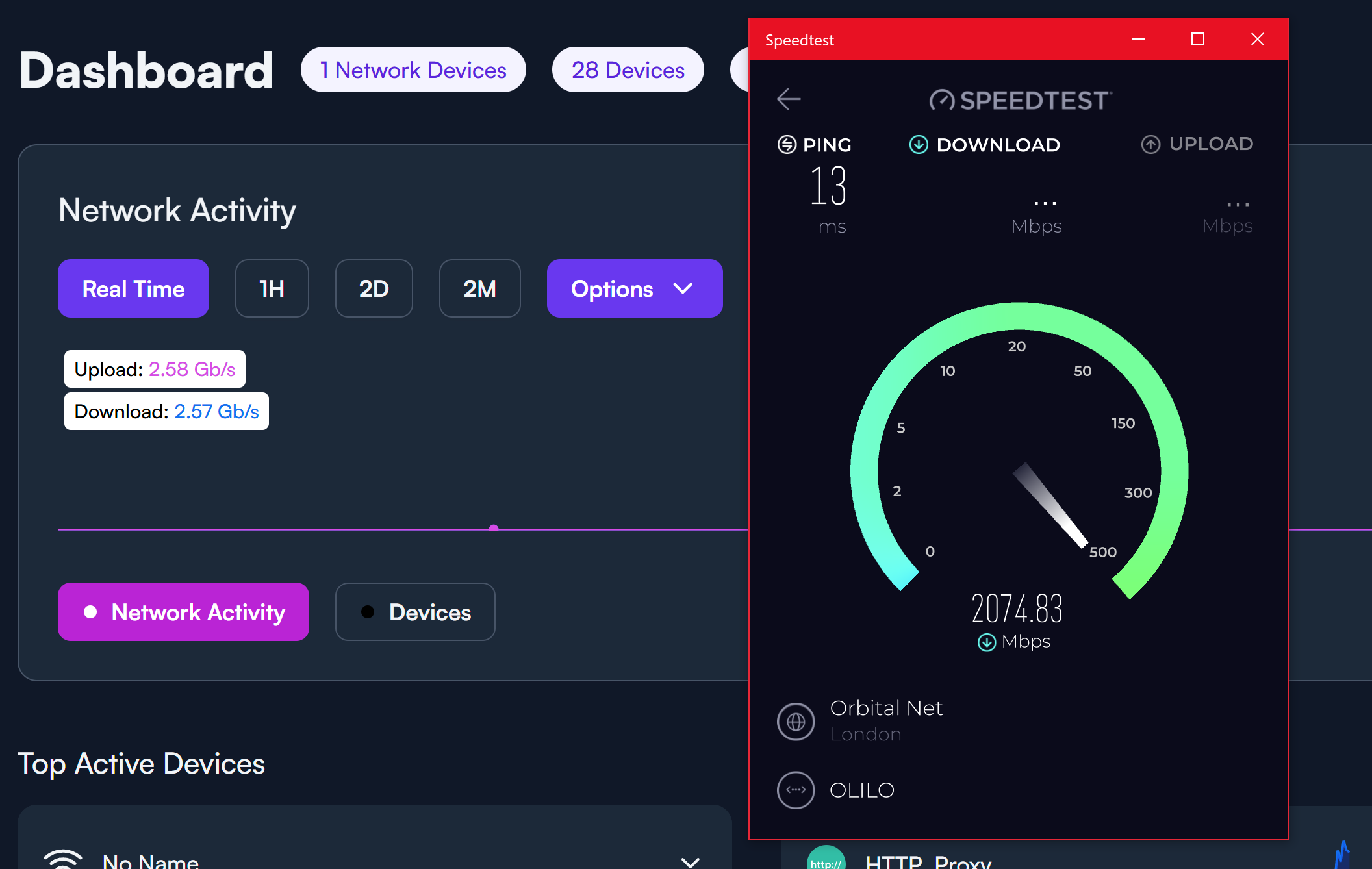This screenshot has height=869, width=1372.
Task: Select the 2M time range
Action: pyautogui.click(x=480, y=288)
